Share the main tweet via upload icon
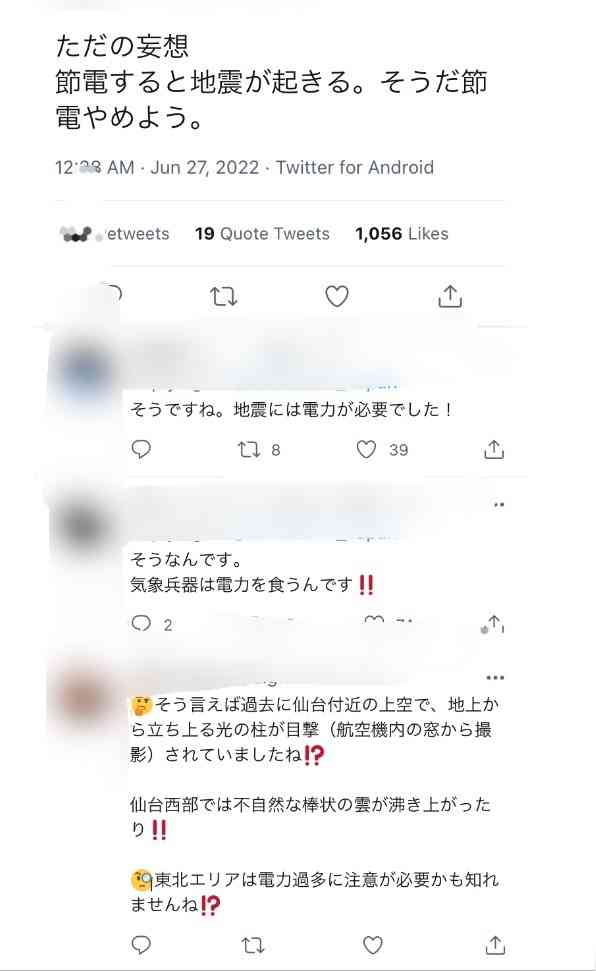Viewport: 596px width, 971px height. coord(450,297)
